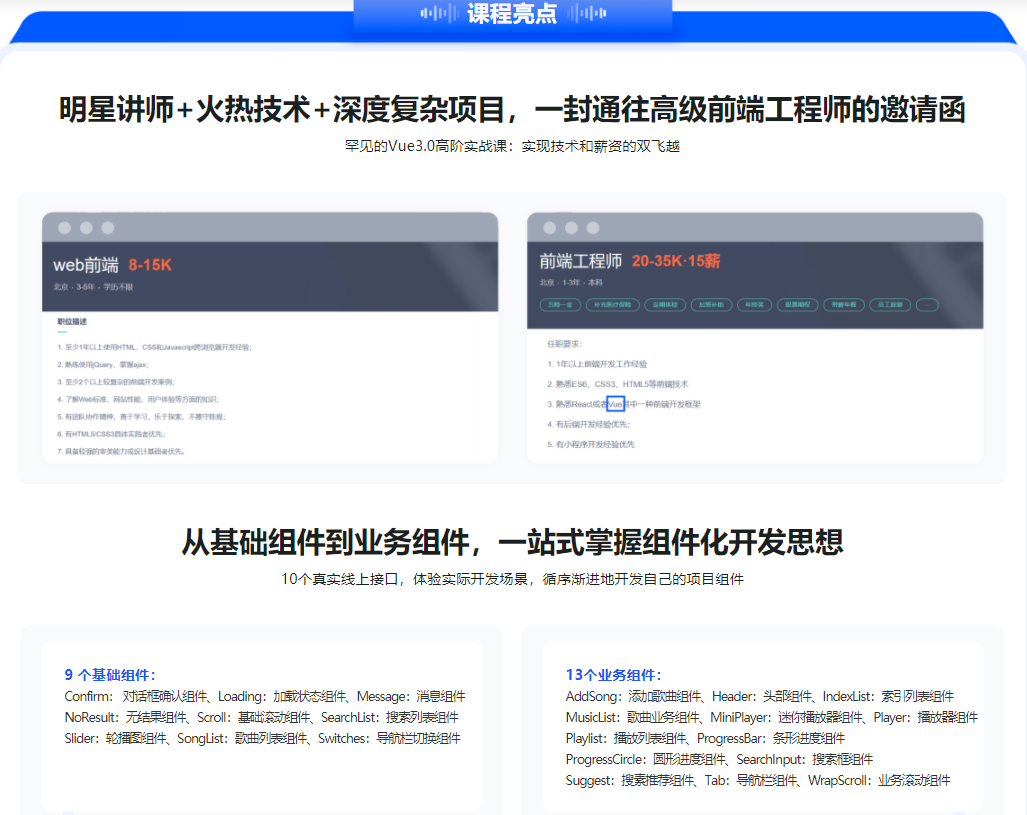Screen dimensions: 1027x815
Task: Click the sound wave icon right of 课程亮点
Action: tap(587, 14)
